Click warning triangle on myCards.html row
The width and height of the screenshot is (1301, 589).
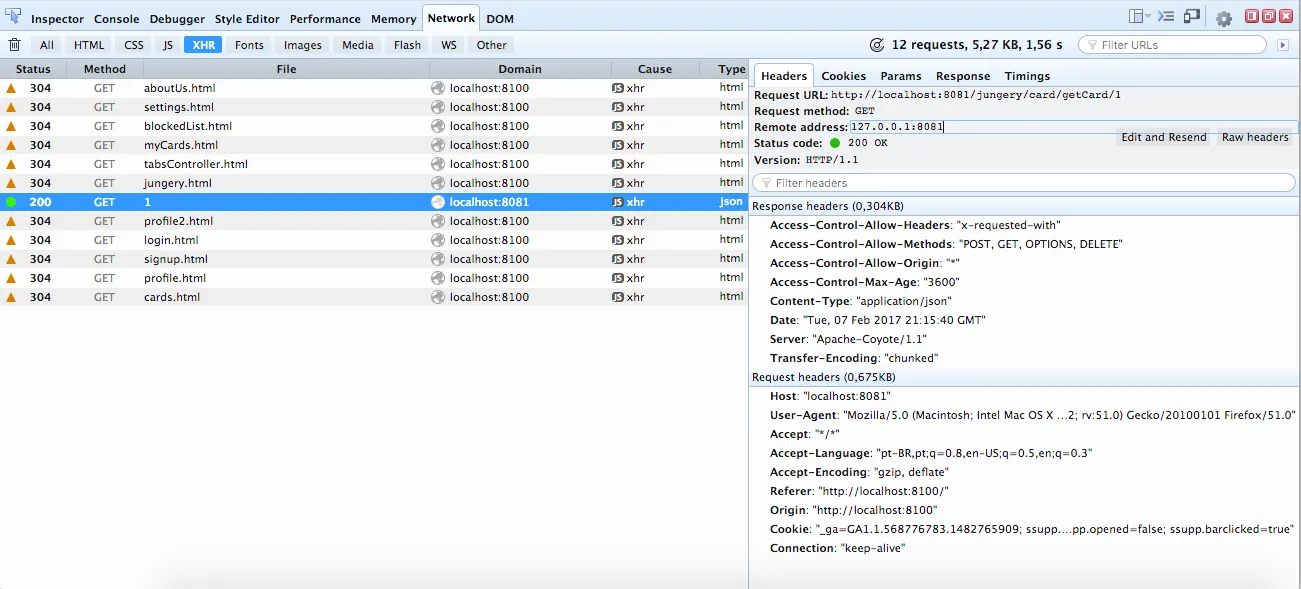(11, 145)
